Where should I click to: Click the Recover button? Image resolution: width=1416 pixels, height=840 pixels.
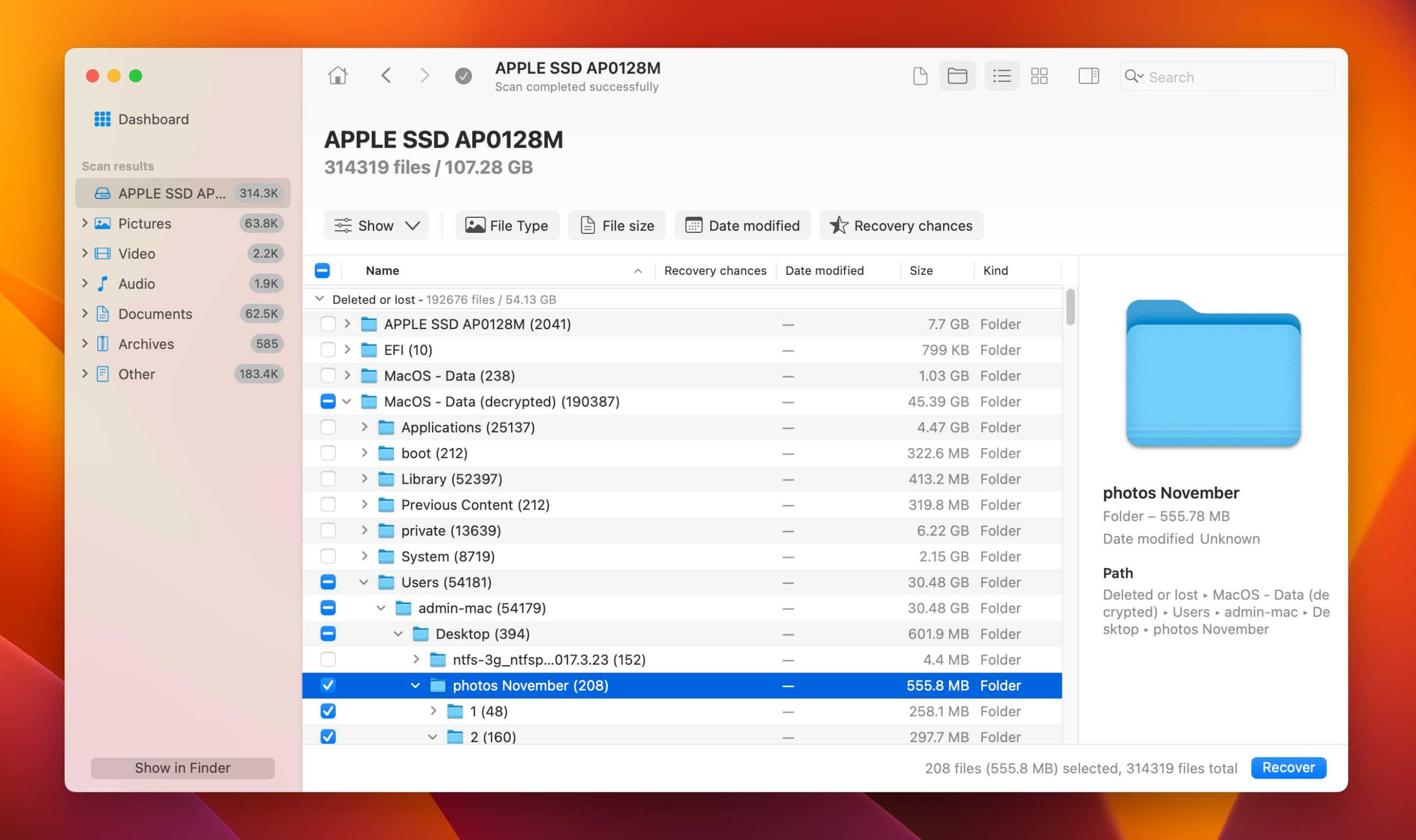click(x=1288, y=768)
